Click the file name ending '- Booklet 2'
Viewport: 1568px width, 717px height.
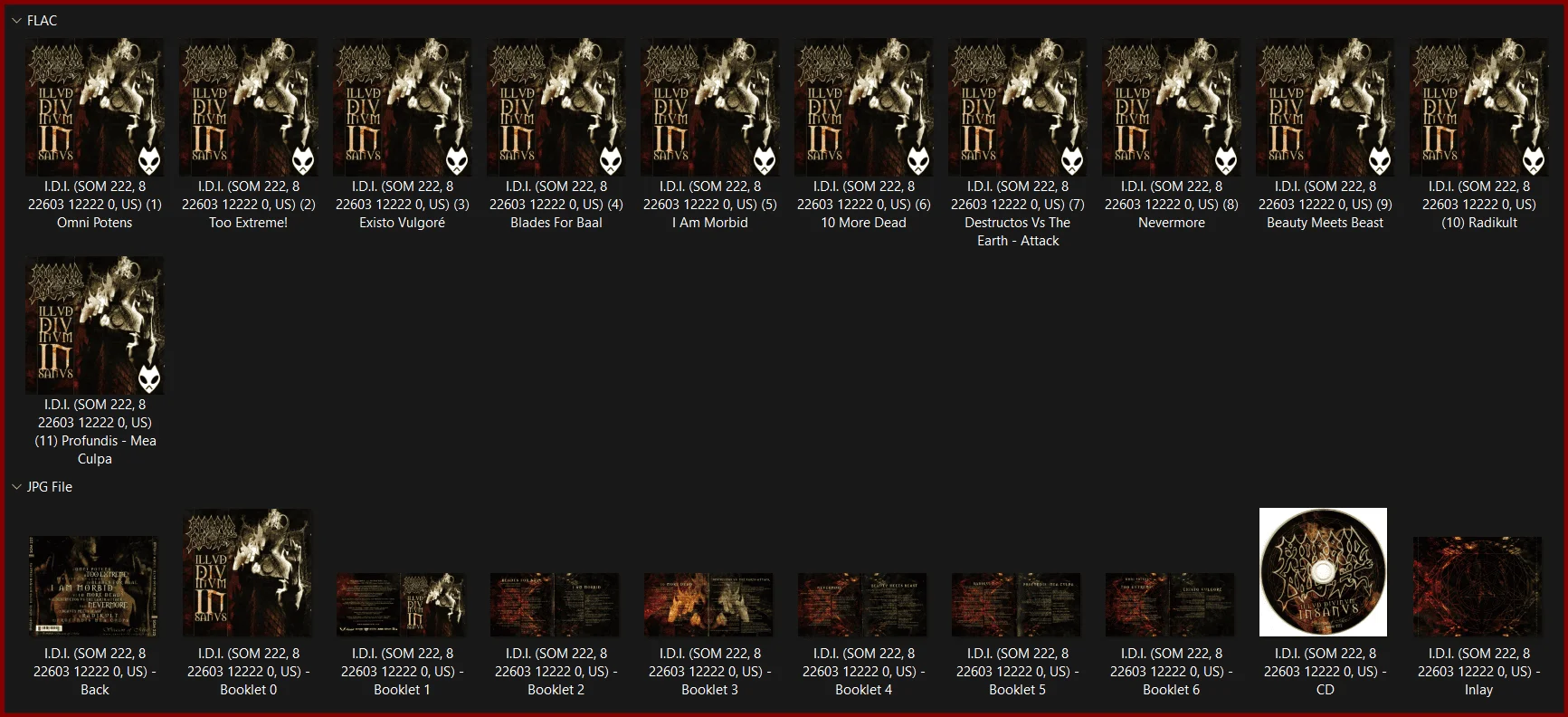tap(556, 672)
